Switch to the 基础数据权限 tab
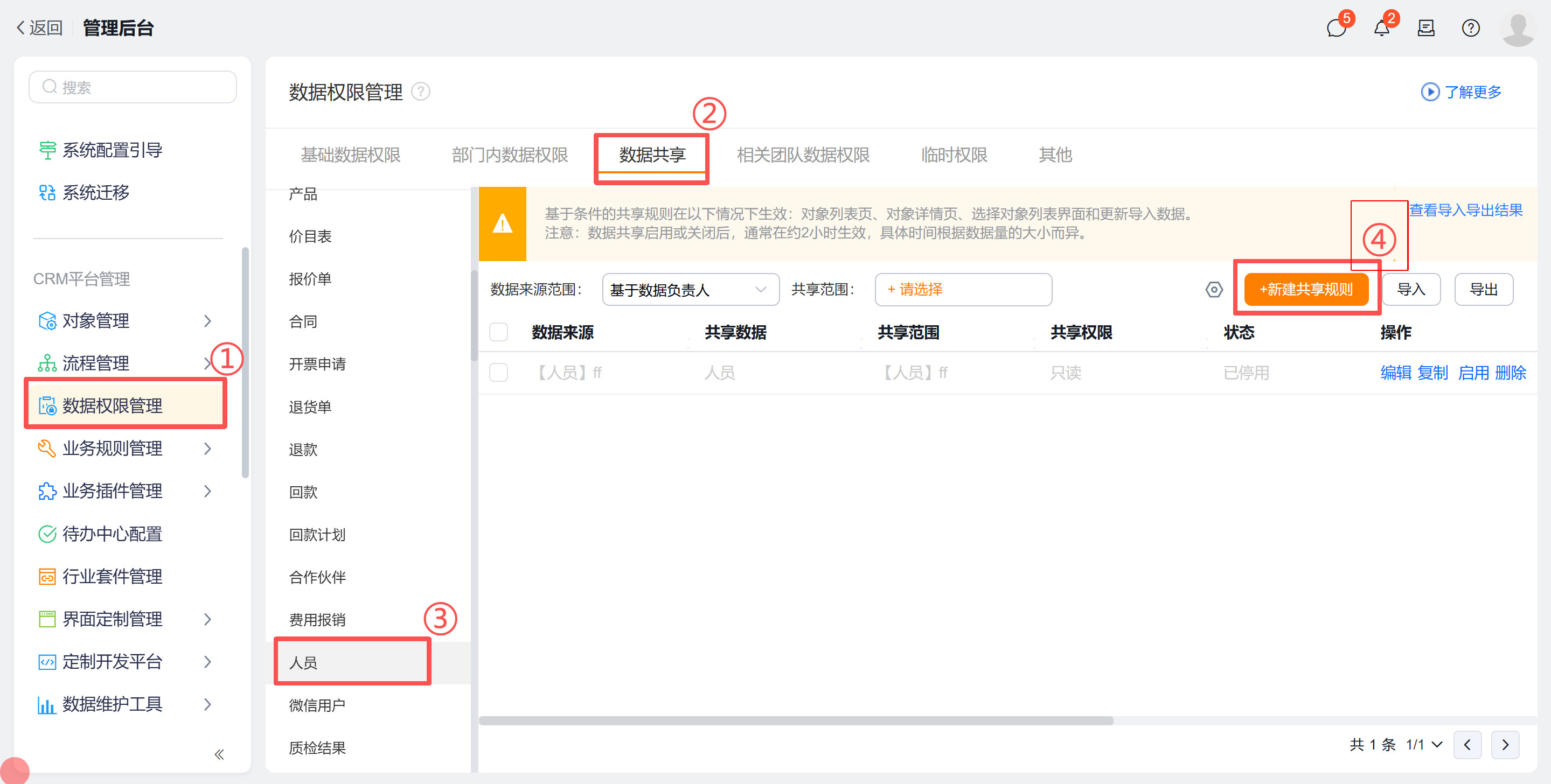The width and height of the screenshot is (1551, 784). (352, 155)
